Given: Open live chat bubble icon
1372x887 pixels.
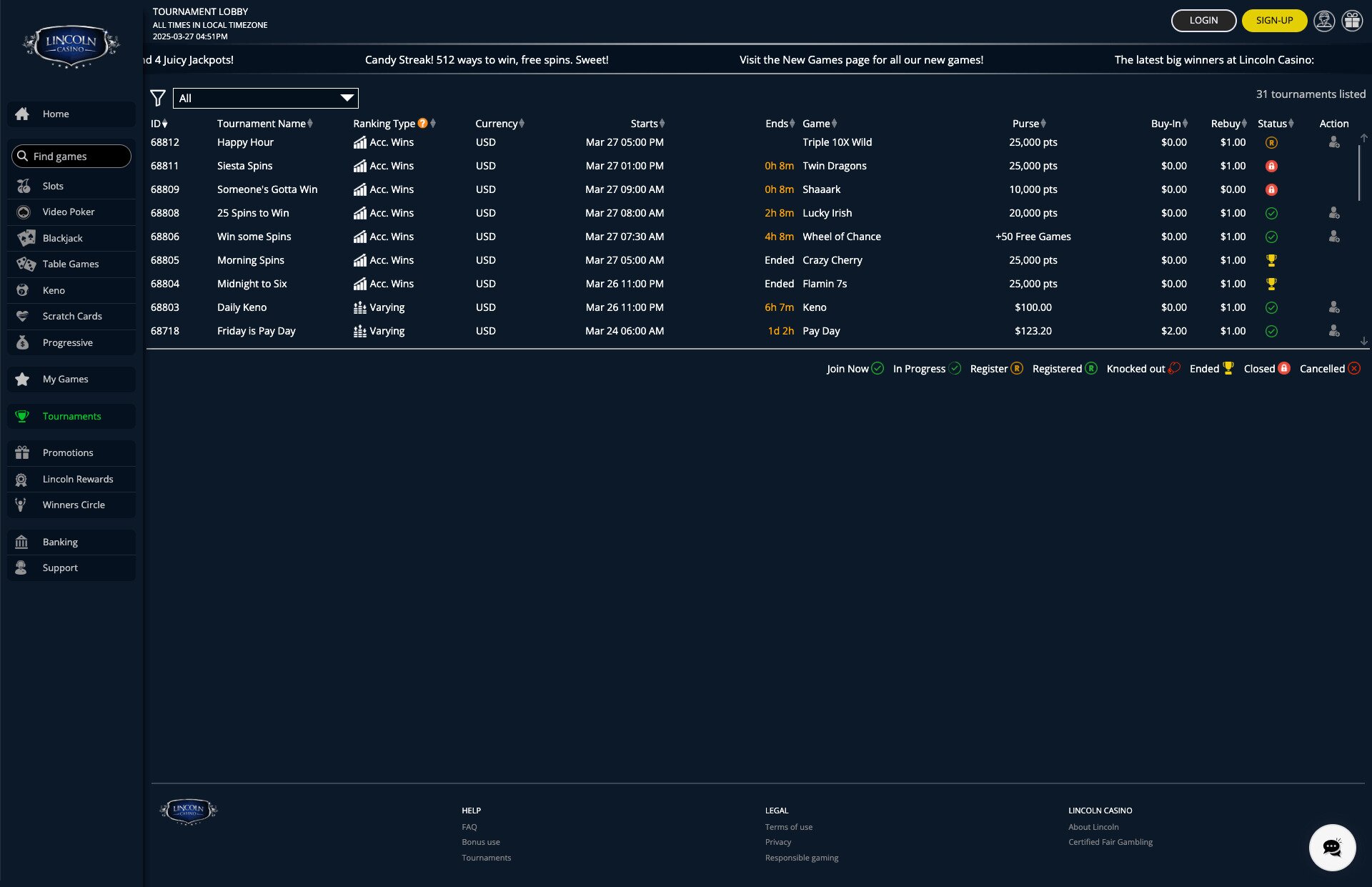Looking at the screenshot, I should (x=1332, y=848).
